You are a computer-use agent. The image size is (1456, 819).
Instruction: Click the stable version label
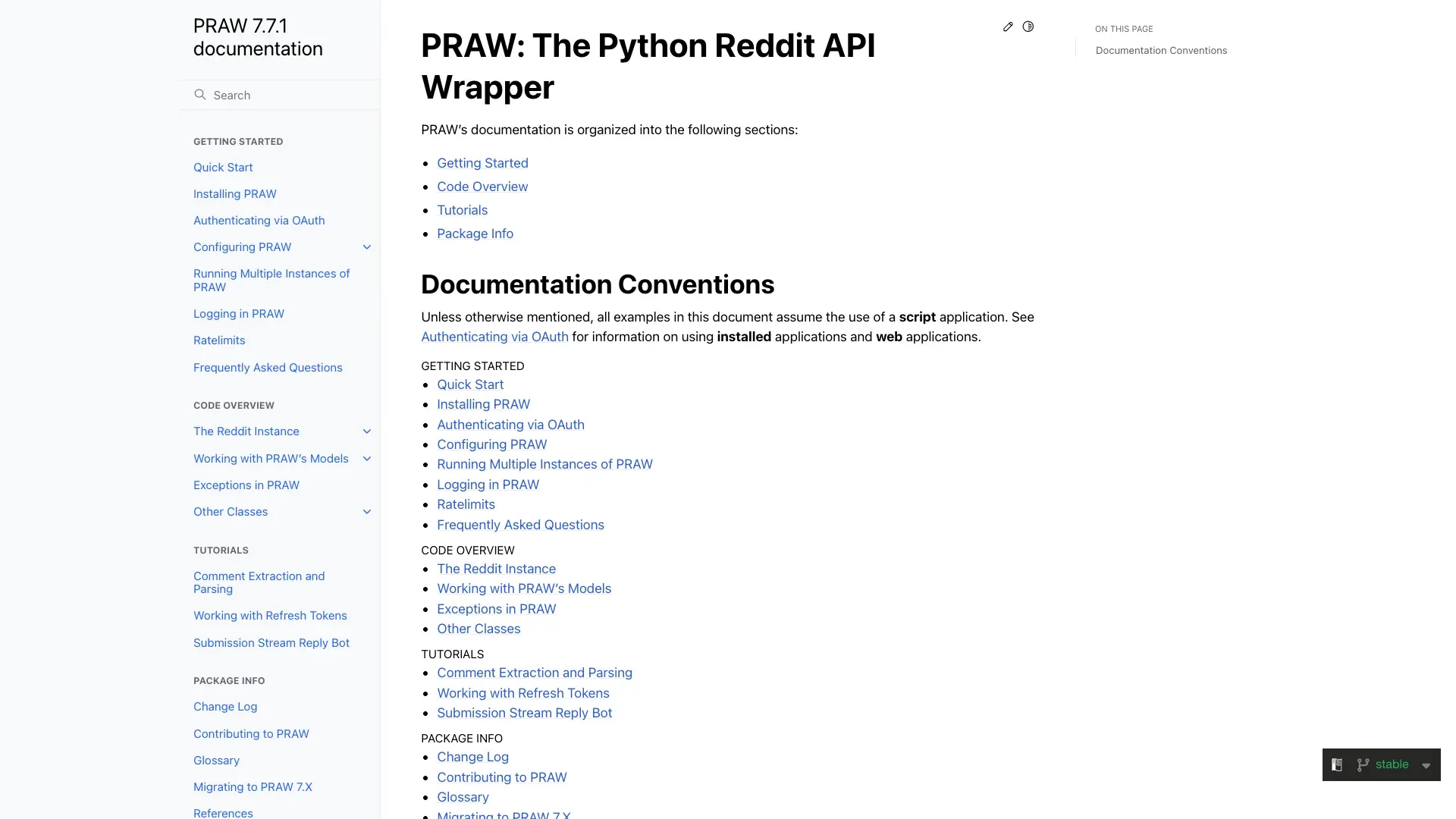pyautogui.click(x=1392, y=764)
